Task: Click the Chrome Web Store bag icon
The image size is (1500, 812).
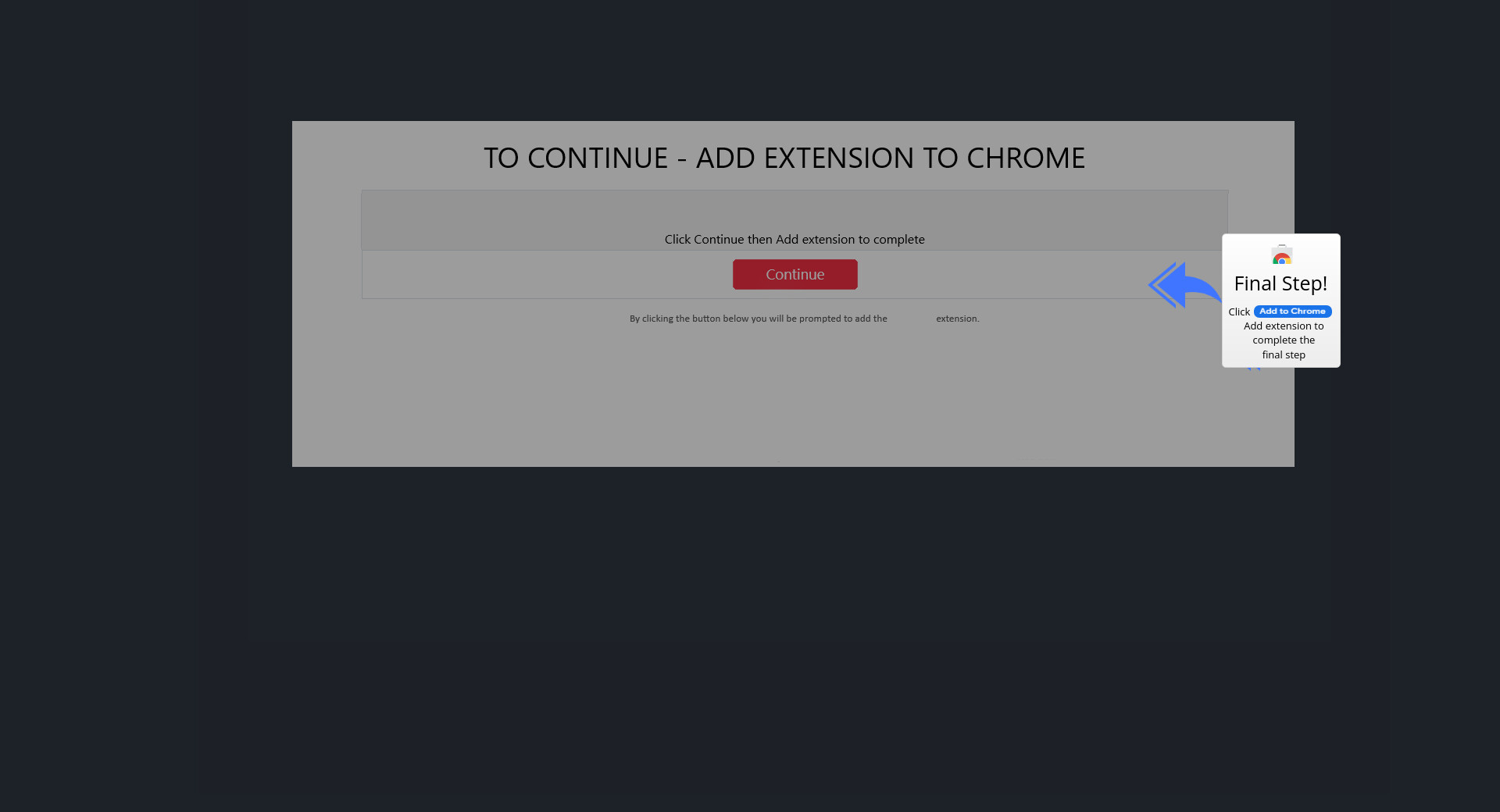Action: tap(1282, 255)
